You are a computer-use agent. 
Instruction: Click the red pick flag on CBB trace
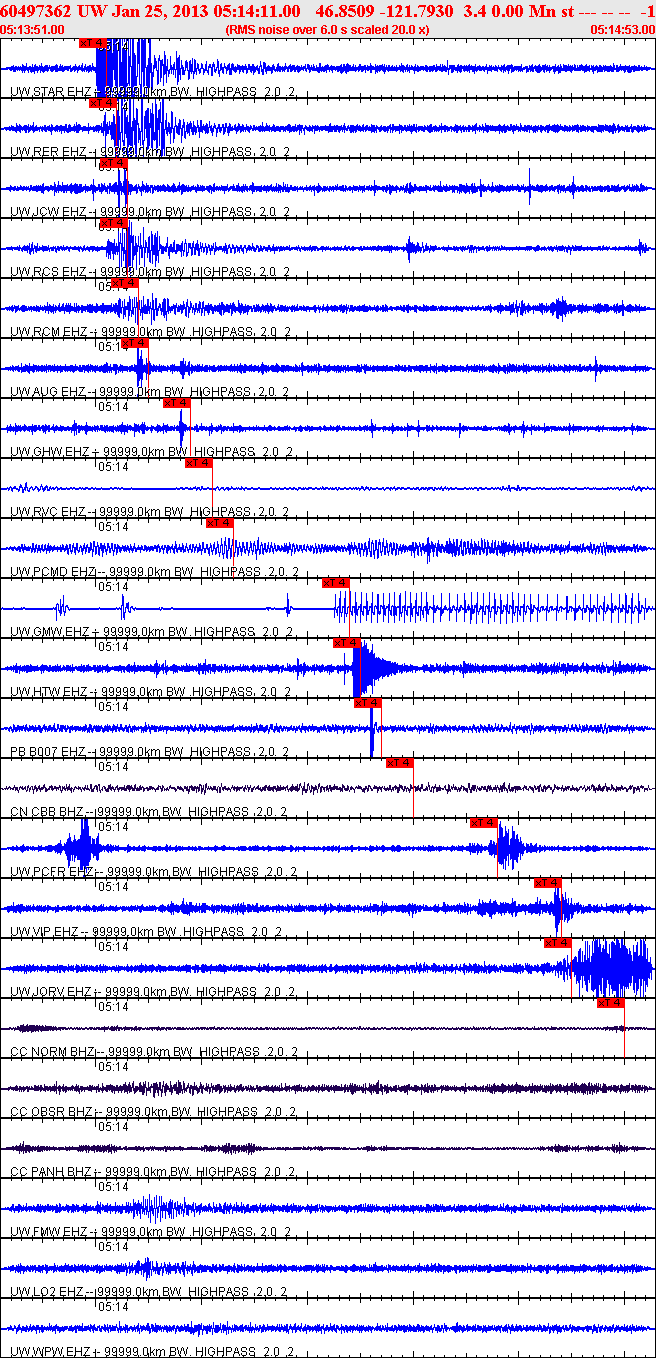tap(400, 763)
